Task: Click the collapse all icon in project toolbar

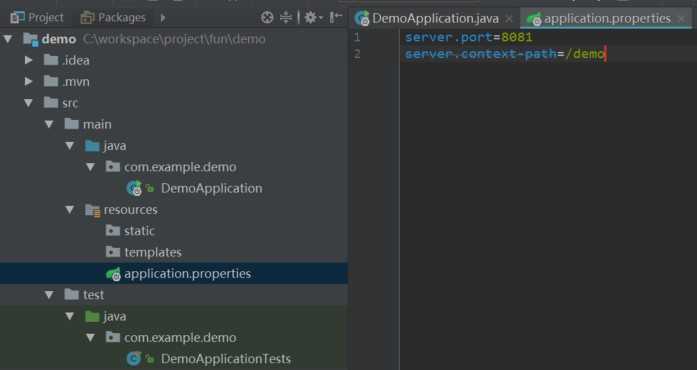Action: (286, 17)
